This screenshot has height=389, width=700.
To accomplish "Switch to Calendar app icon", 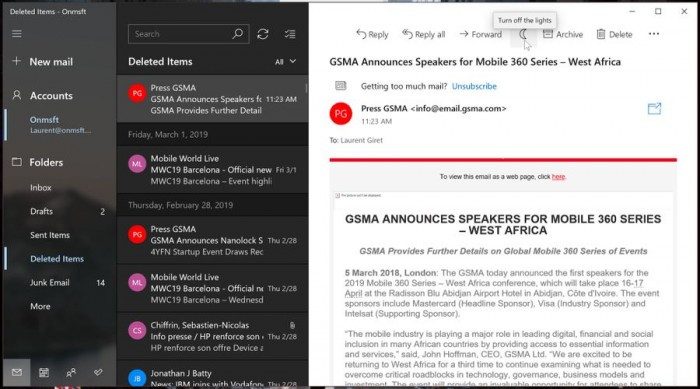I will (x=44, y=372).
